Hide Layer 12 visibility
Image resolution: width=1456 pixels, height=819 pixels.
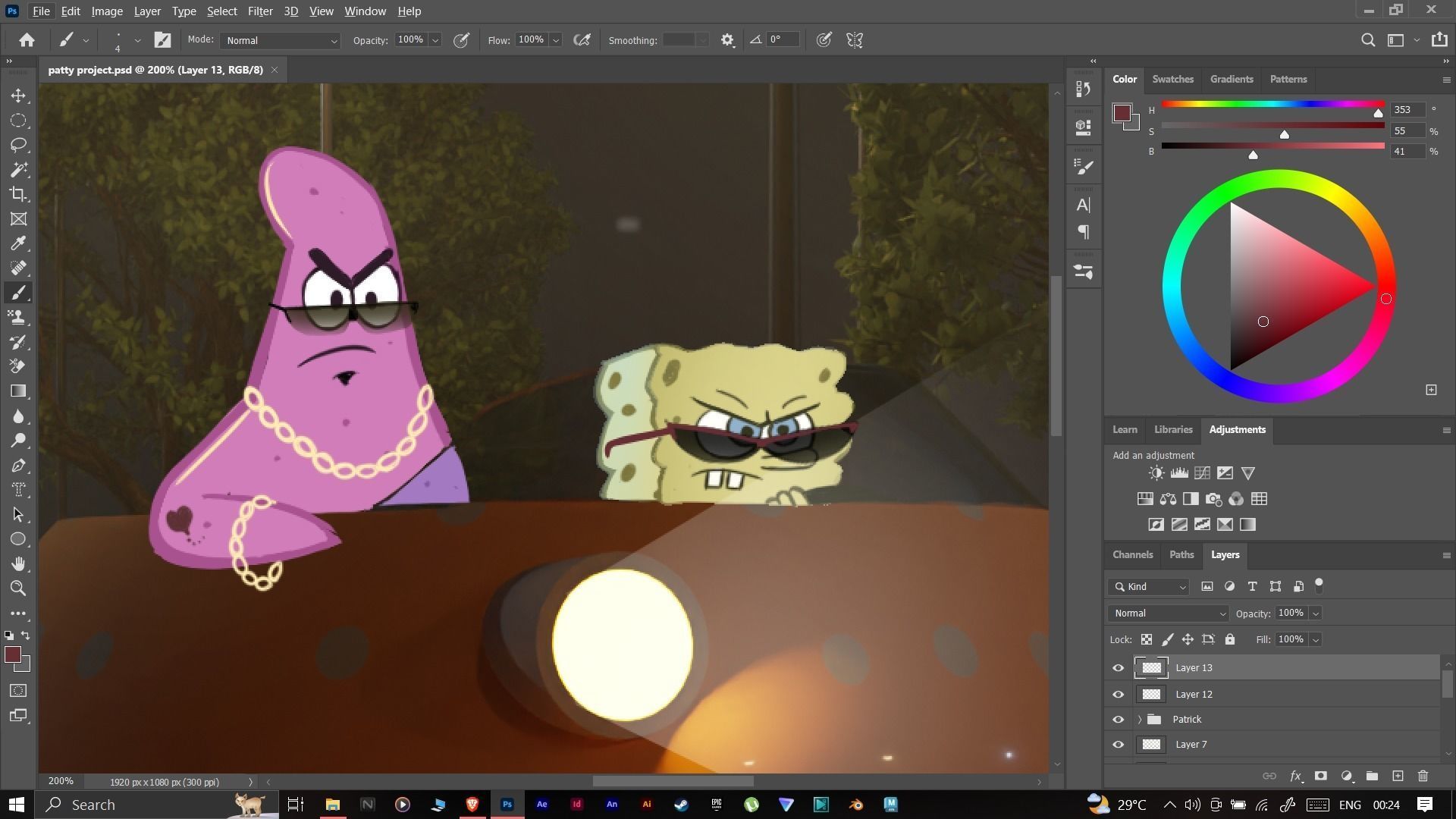[1118, 695]
